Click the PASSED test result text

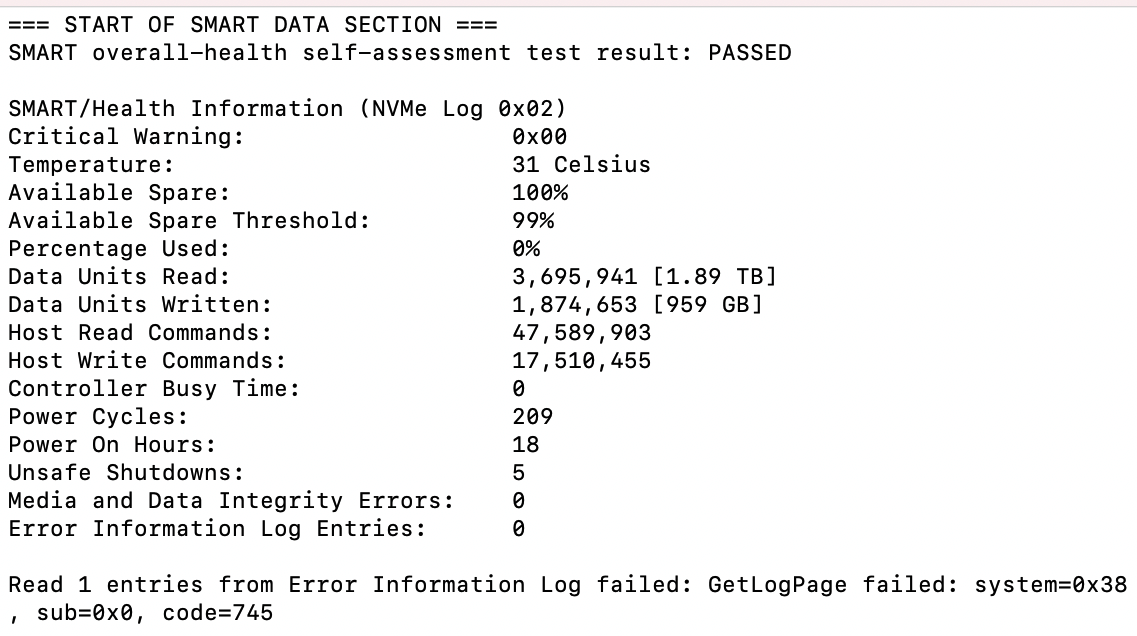tap(750, 53)
